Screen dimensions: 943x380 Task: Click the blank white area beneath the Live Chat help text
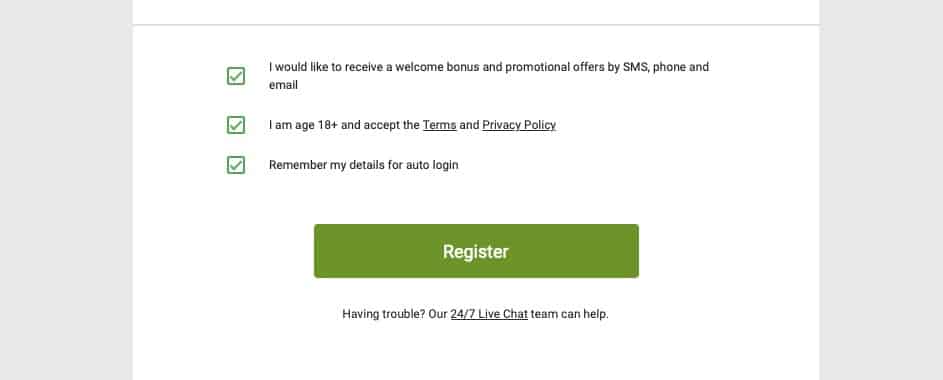click(476, 354)
